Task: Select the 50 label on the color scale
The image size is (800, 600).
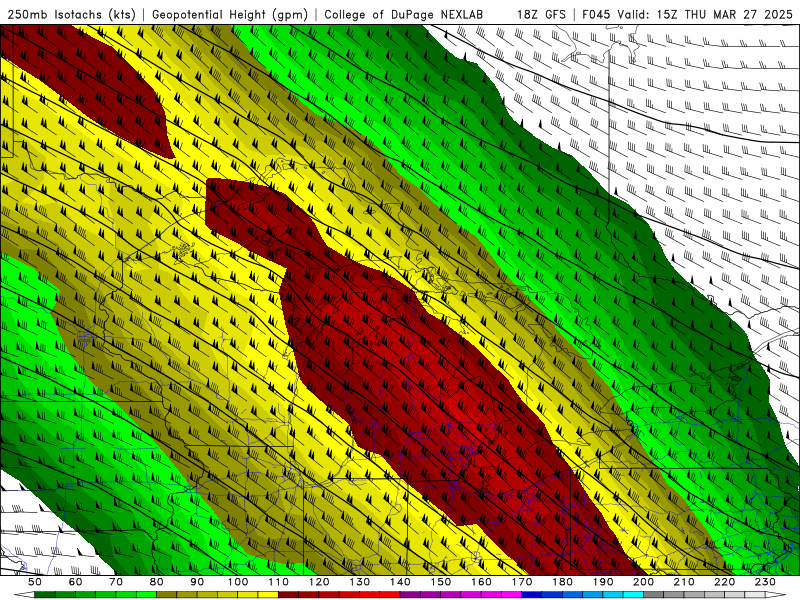Action: click(35, 582)
